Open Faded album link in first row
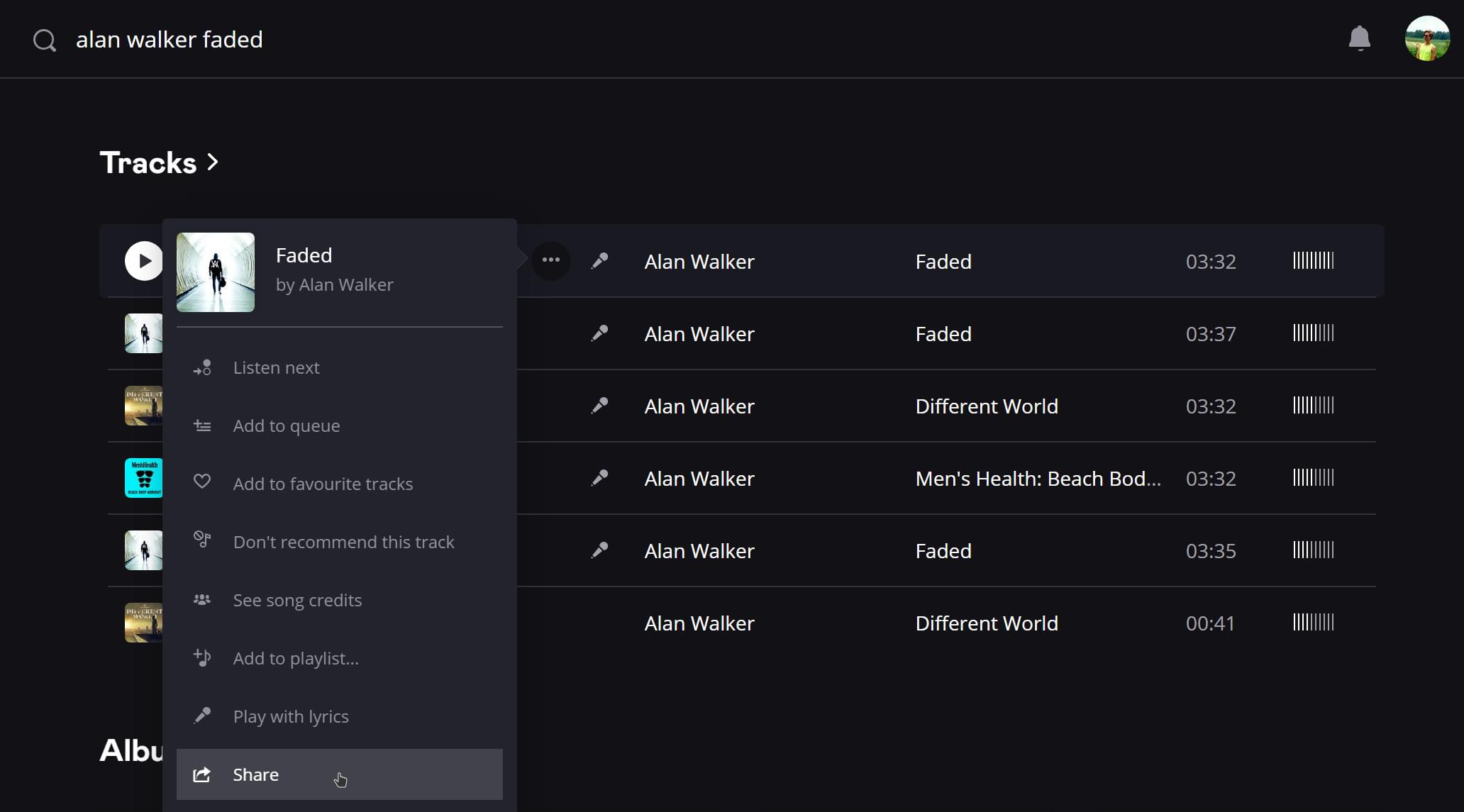 click(943, 262)
